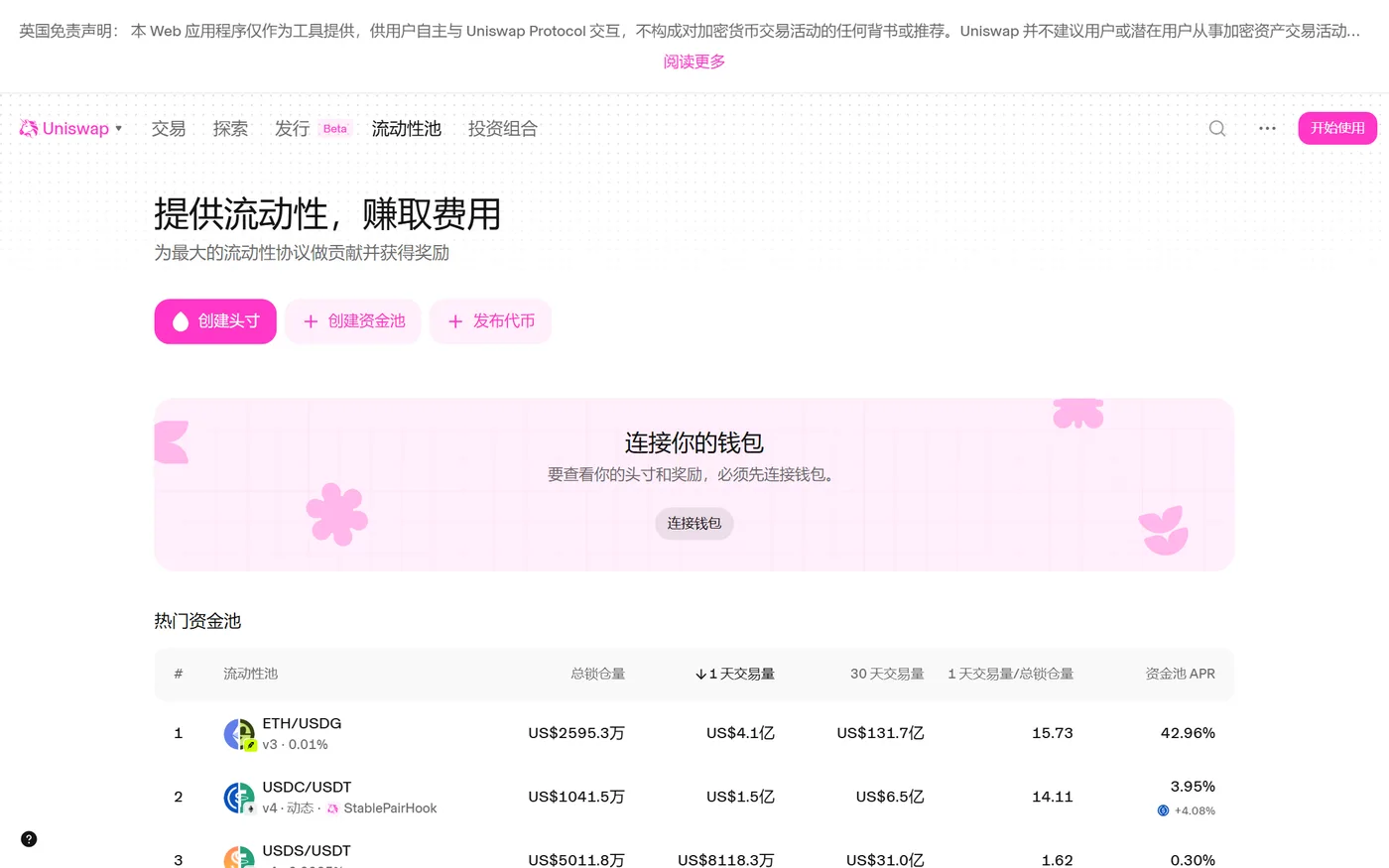Select the 流动性池 nav tab
The image size is (1389, 868).
pos(407,128)
